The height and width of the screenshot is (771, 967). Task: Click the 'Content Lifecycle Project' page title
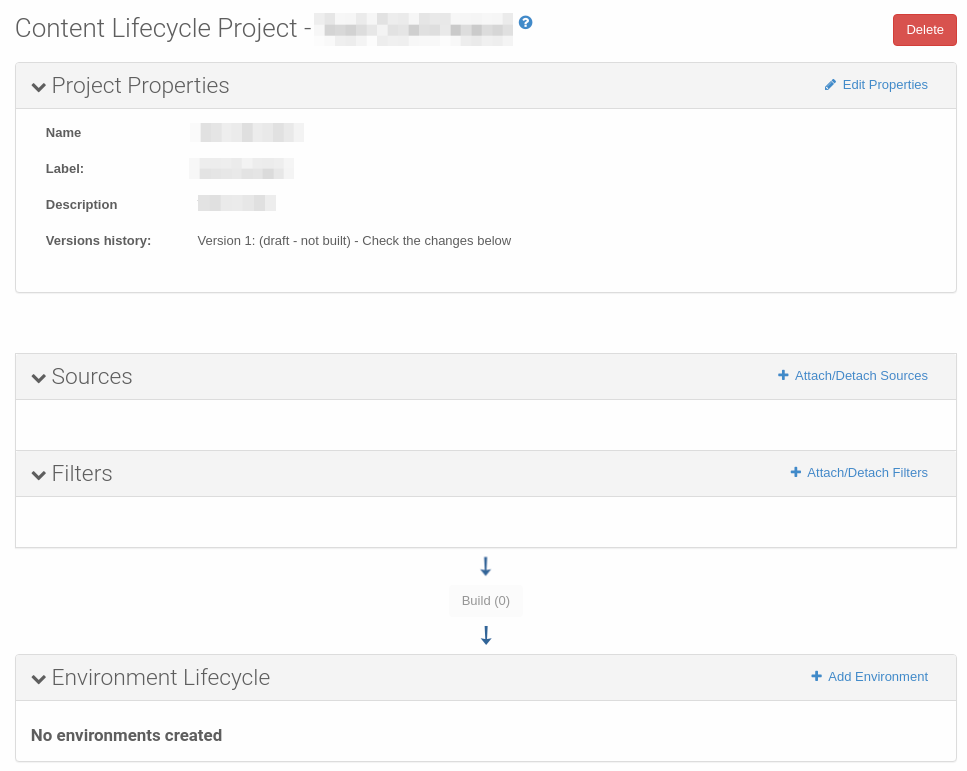coord(157,28)
